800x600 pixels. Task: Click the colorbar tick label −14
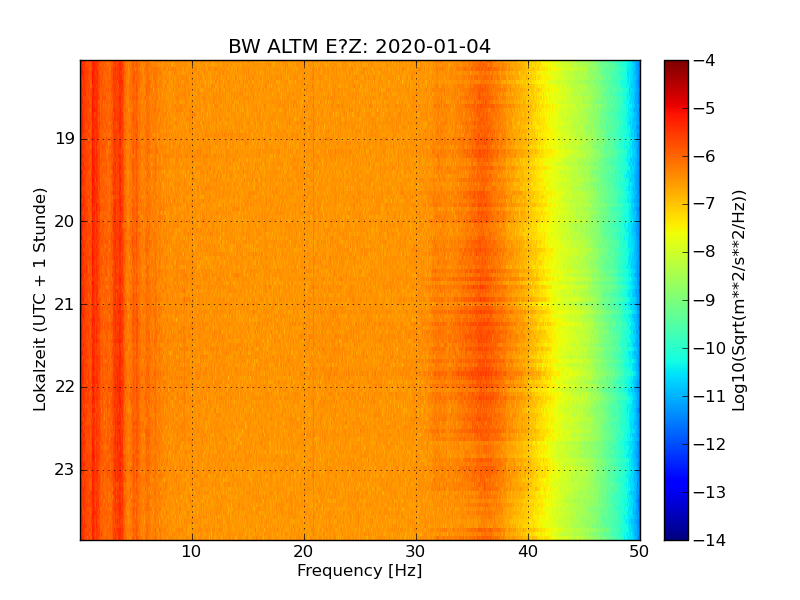click(x=710, y=540)
